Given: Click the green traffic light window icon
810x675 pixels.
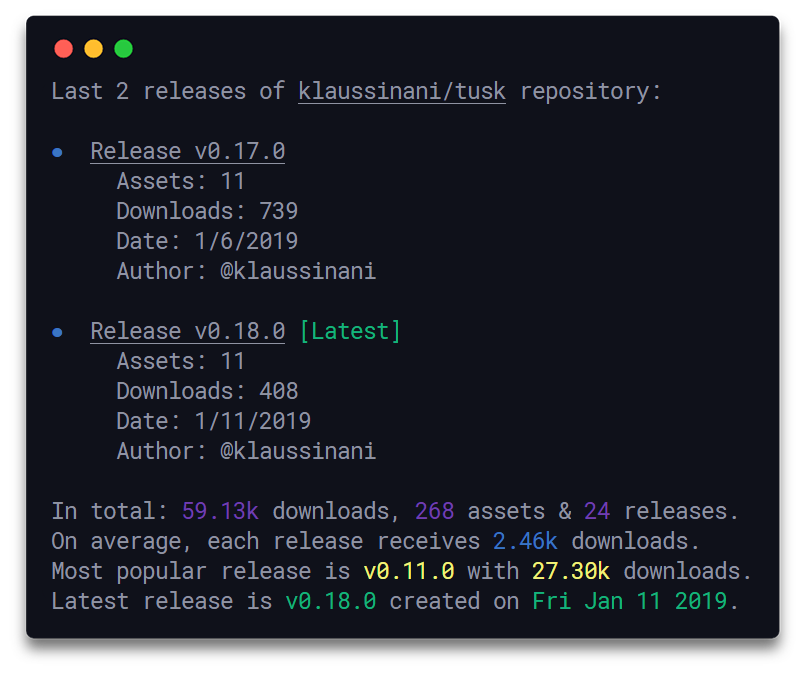Looking at the screenshot, I should [x=123, y=48].
